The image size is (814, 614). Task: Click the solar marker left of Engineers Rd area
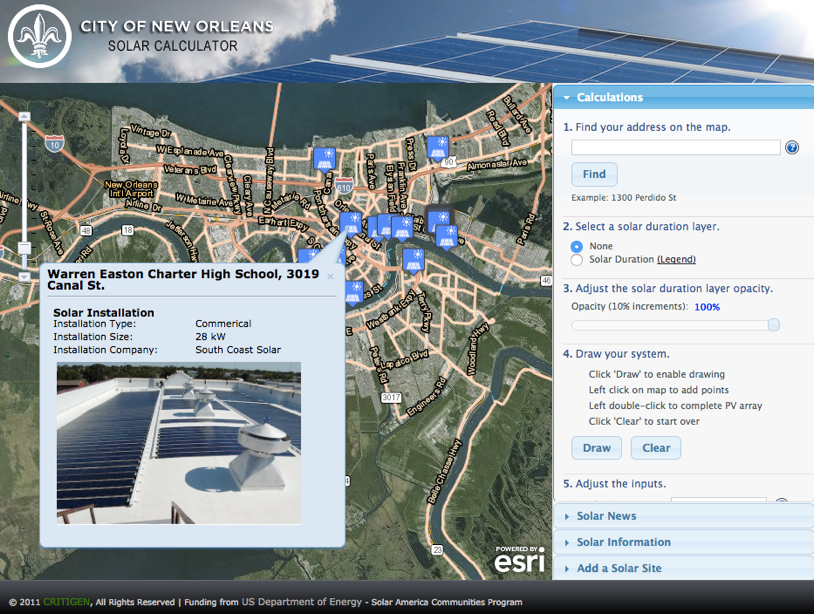(x=352, y=292)
